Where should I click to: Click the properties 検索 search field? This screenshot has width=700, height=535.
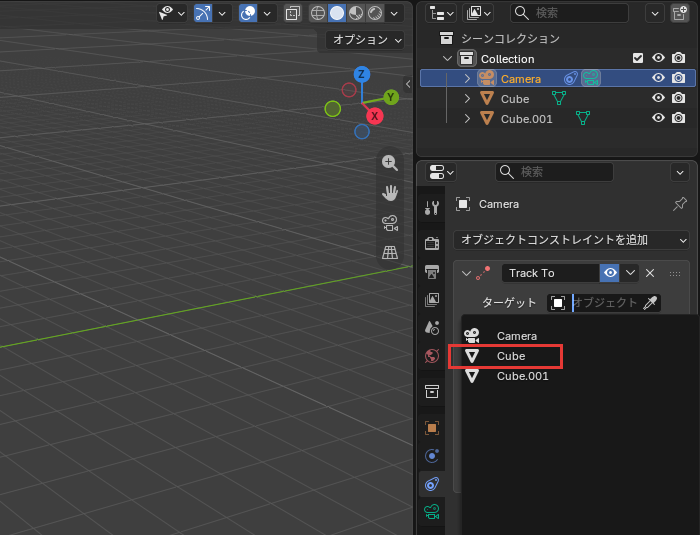[554, 172]
